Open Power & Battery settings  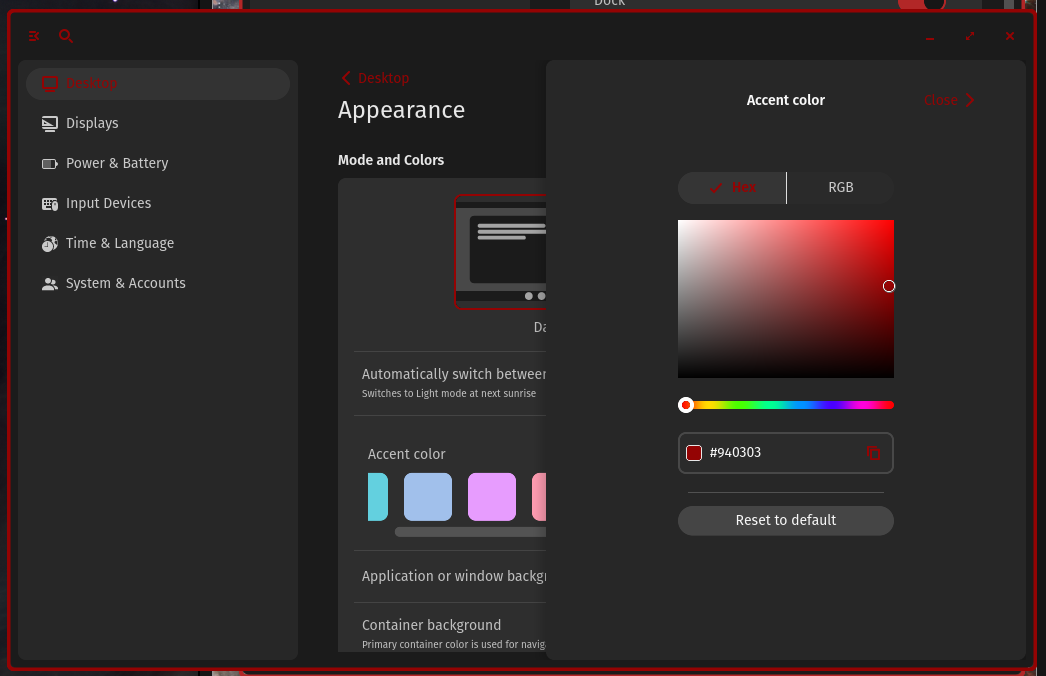[x=158, y=163]
